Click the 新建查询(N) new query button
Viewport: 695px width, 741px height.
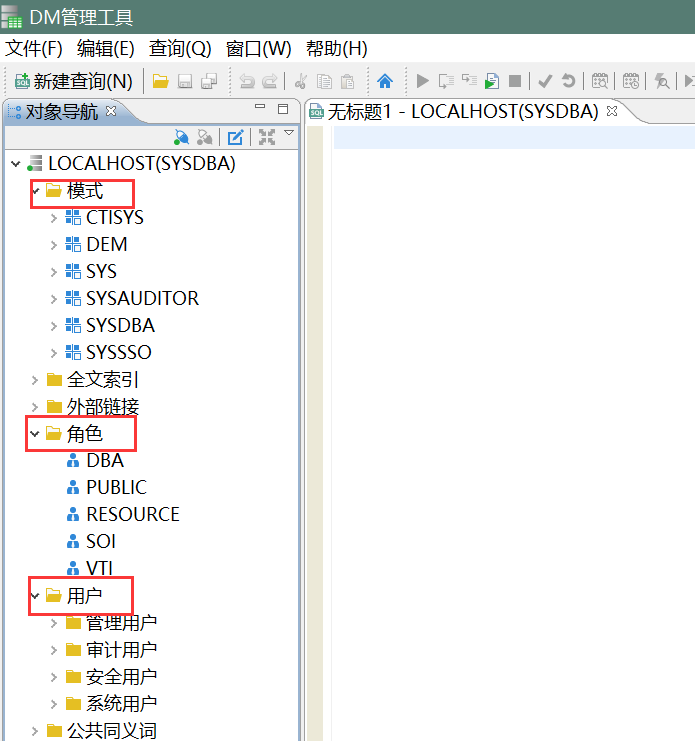pyautogui.click(x=73, y=81)
